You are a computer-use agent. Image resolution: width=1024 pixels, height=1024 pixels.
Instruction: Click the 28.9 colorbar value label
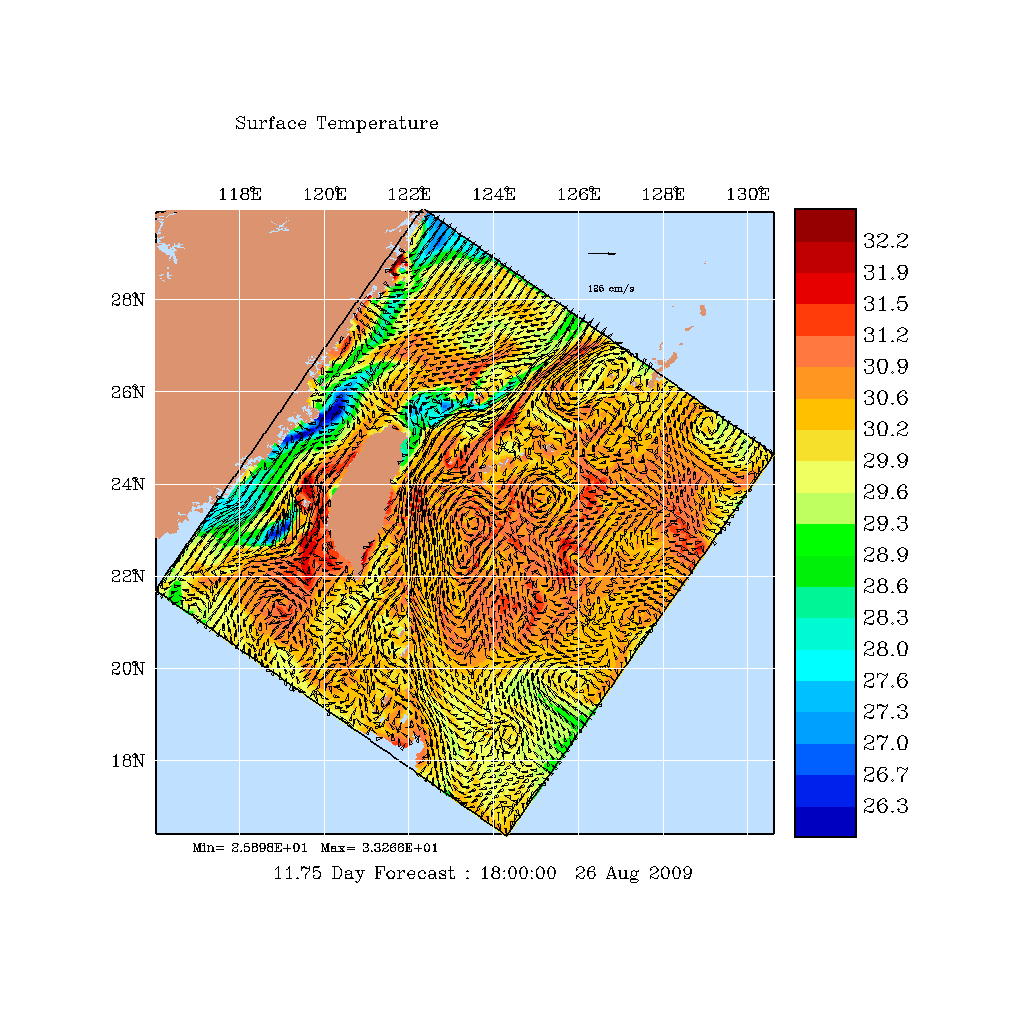tap(885, 554)
